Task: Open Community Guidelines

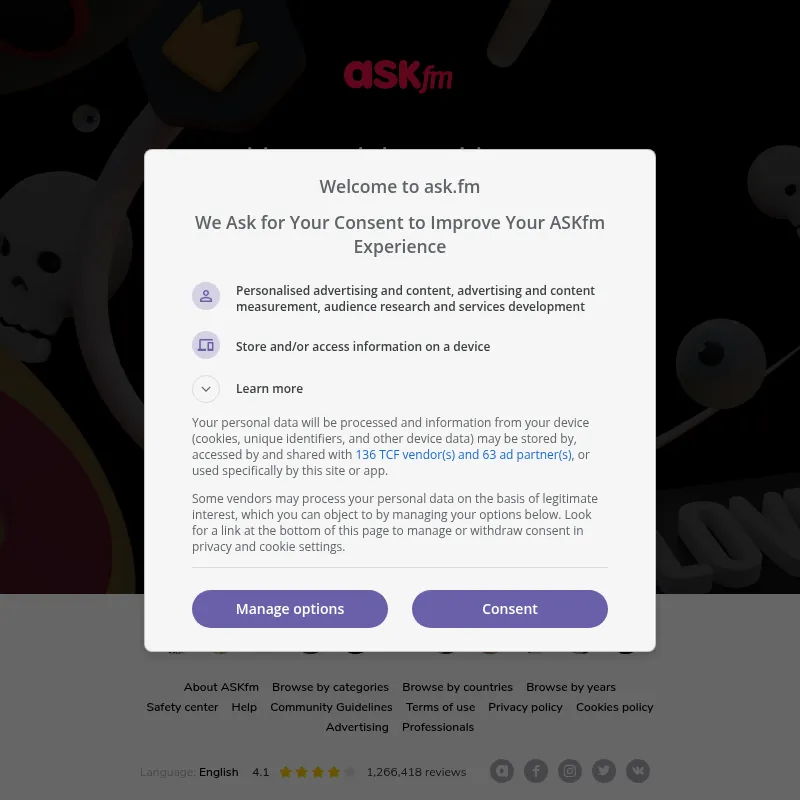Action: [331, 707]
